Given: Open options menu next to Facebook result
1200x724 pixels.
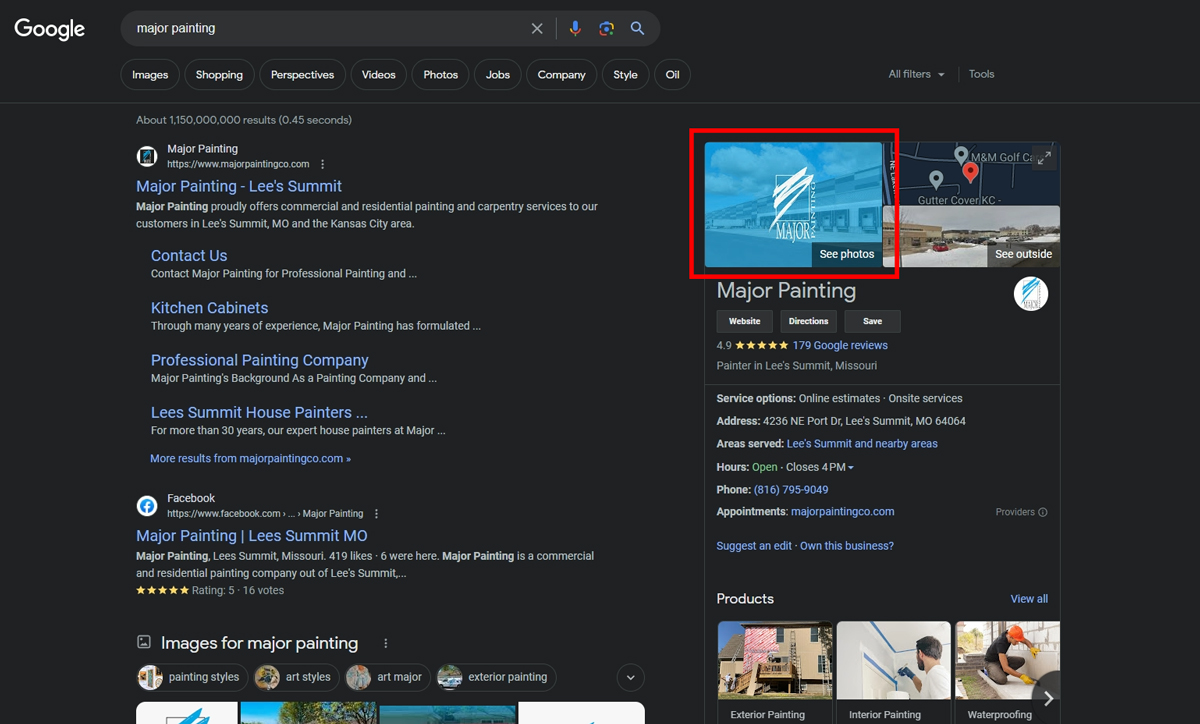Looking at the screenshot, I should click(x=376, y=514).
